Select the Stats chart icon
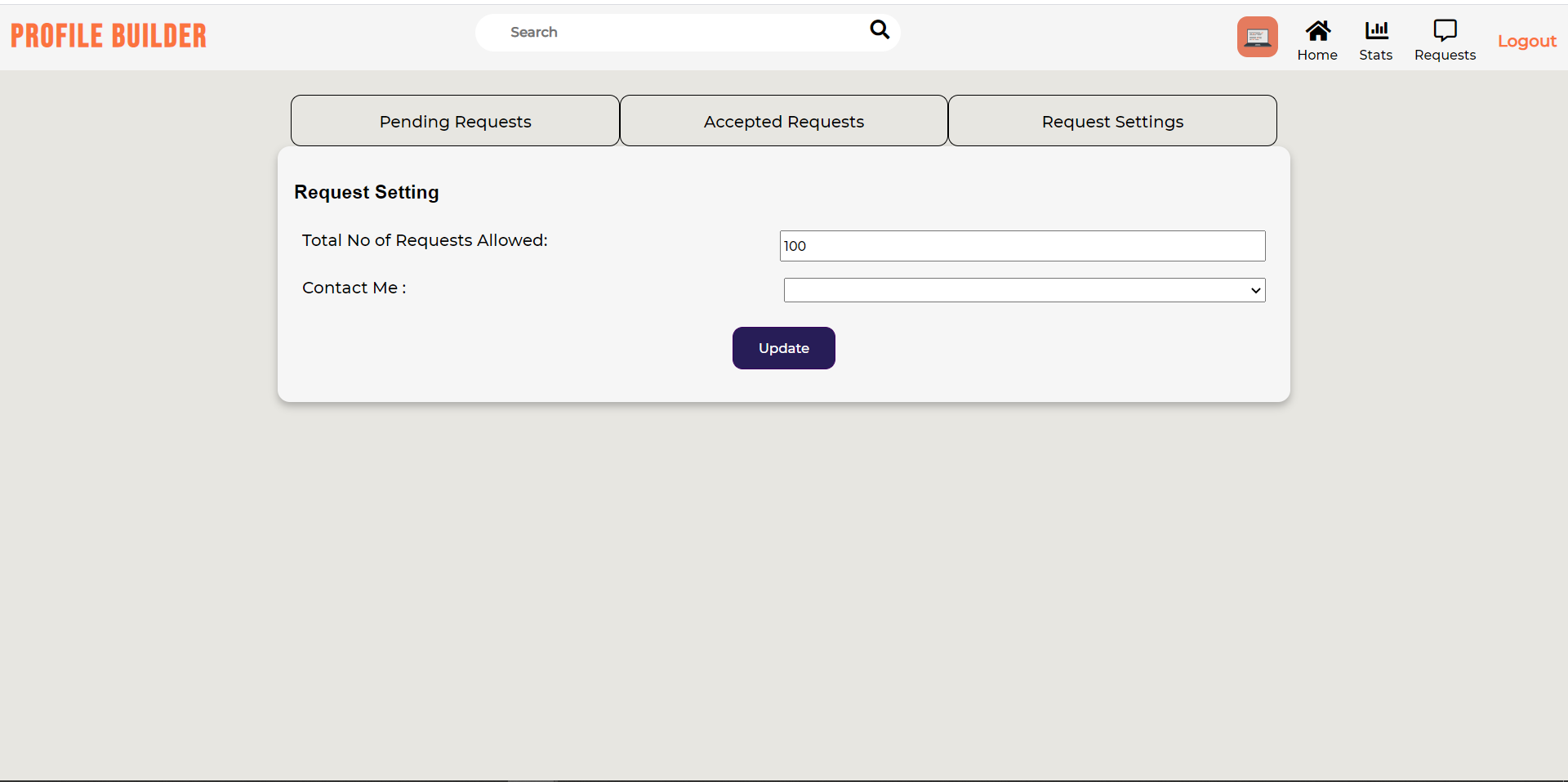Viewport: 1568px width, 782px height. coord(1376,31)
